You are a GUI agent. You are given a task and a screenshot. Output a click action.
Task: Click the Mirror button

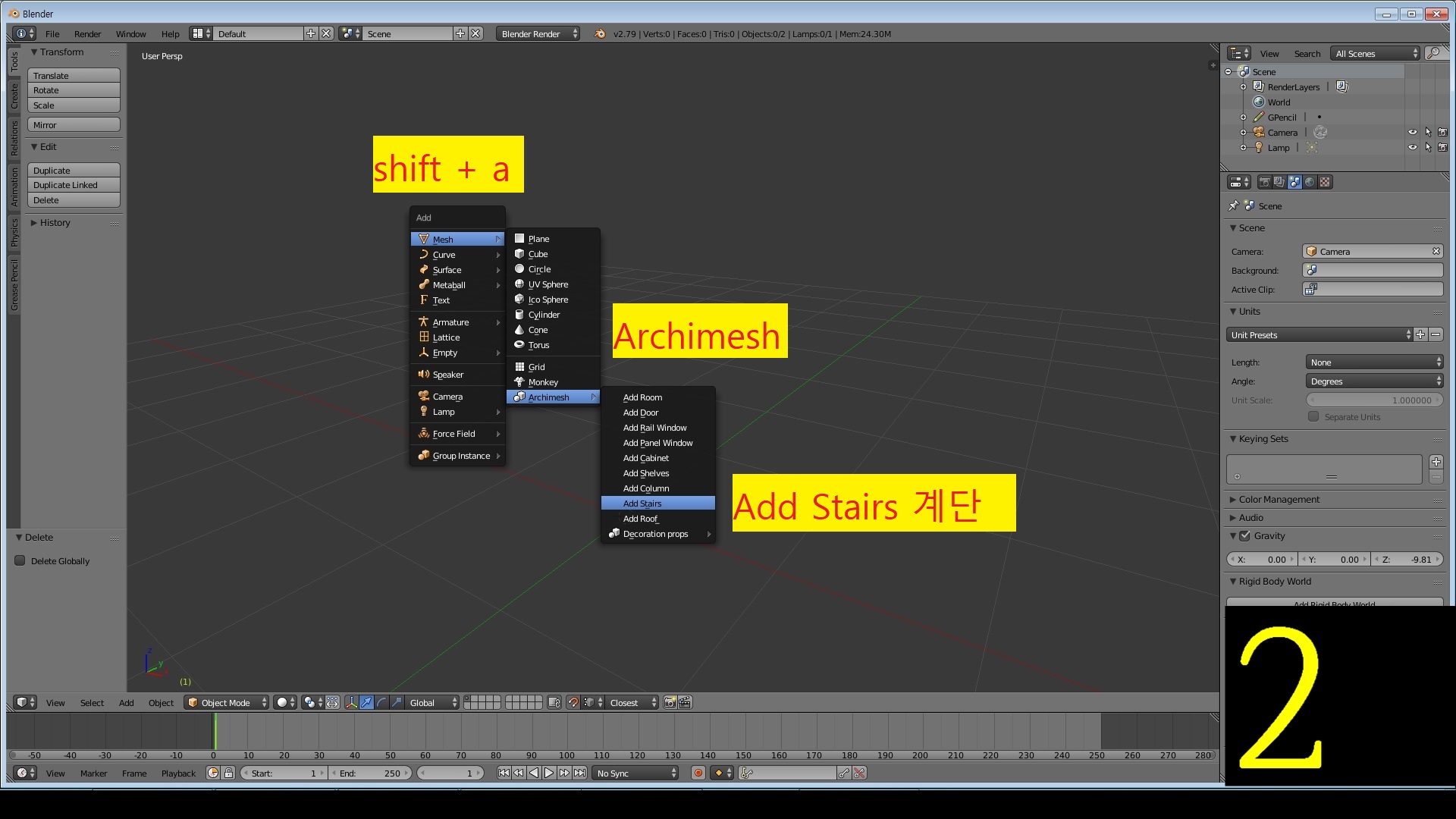[74, 124]
